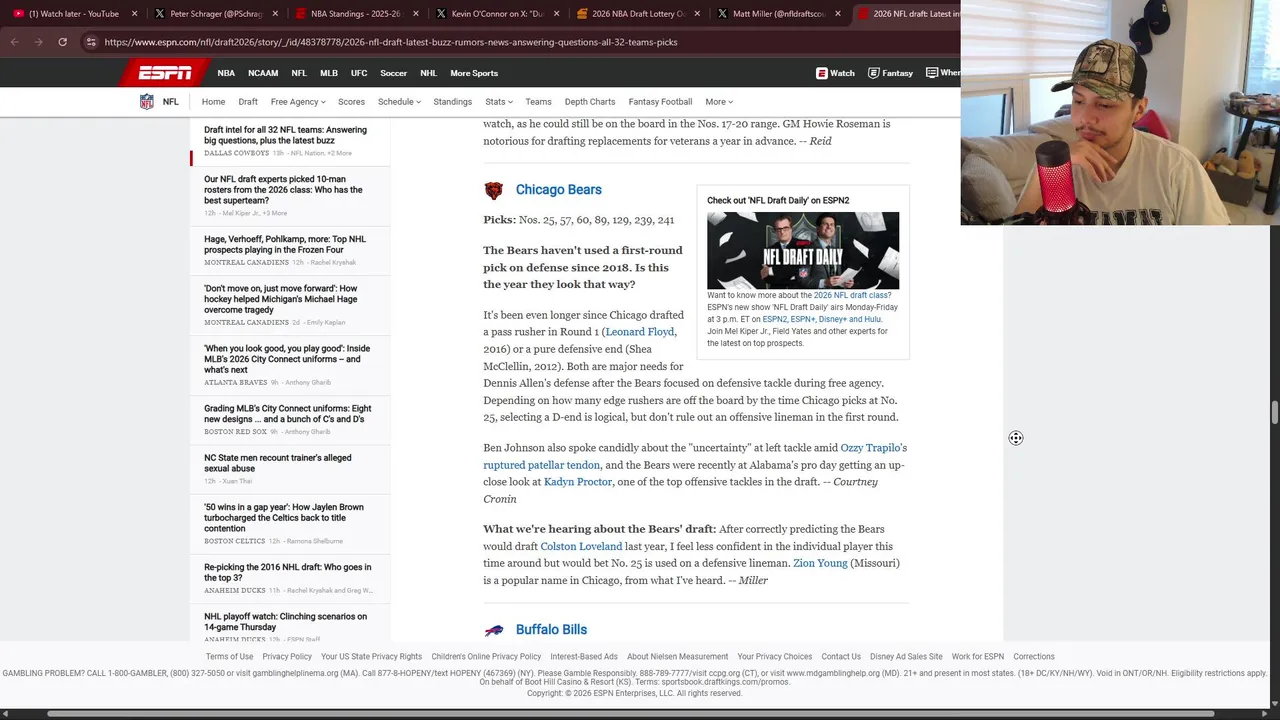The image size is (1280, 720).
Task: Open the More Sports menu
Action: point(474,73)
